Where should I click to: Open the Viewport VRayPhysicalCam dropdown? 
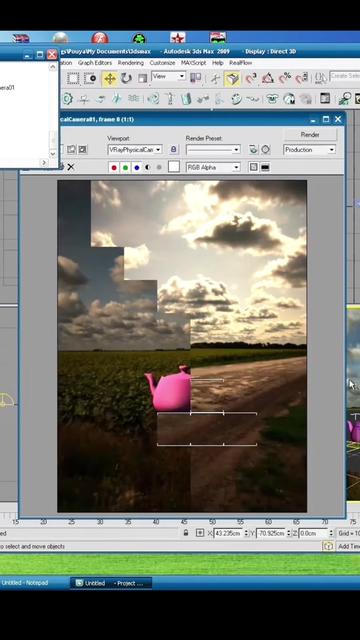(x=135, y=150)
